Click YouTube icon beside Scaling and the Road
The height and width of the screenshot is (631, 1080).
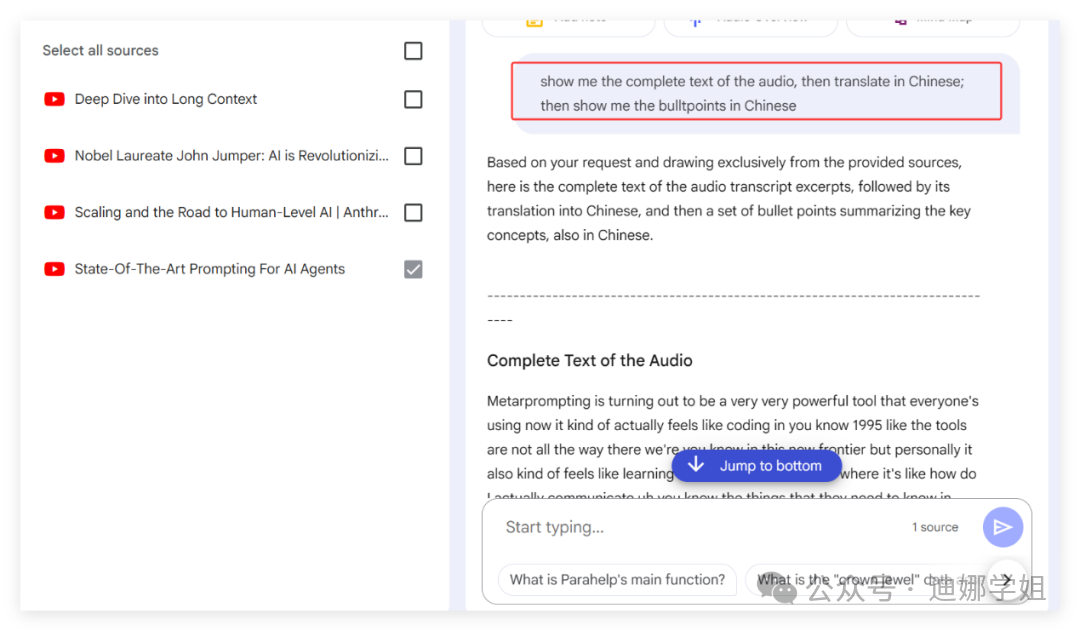point(54,212)
